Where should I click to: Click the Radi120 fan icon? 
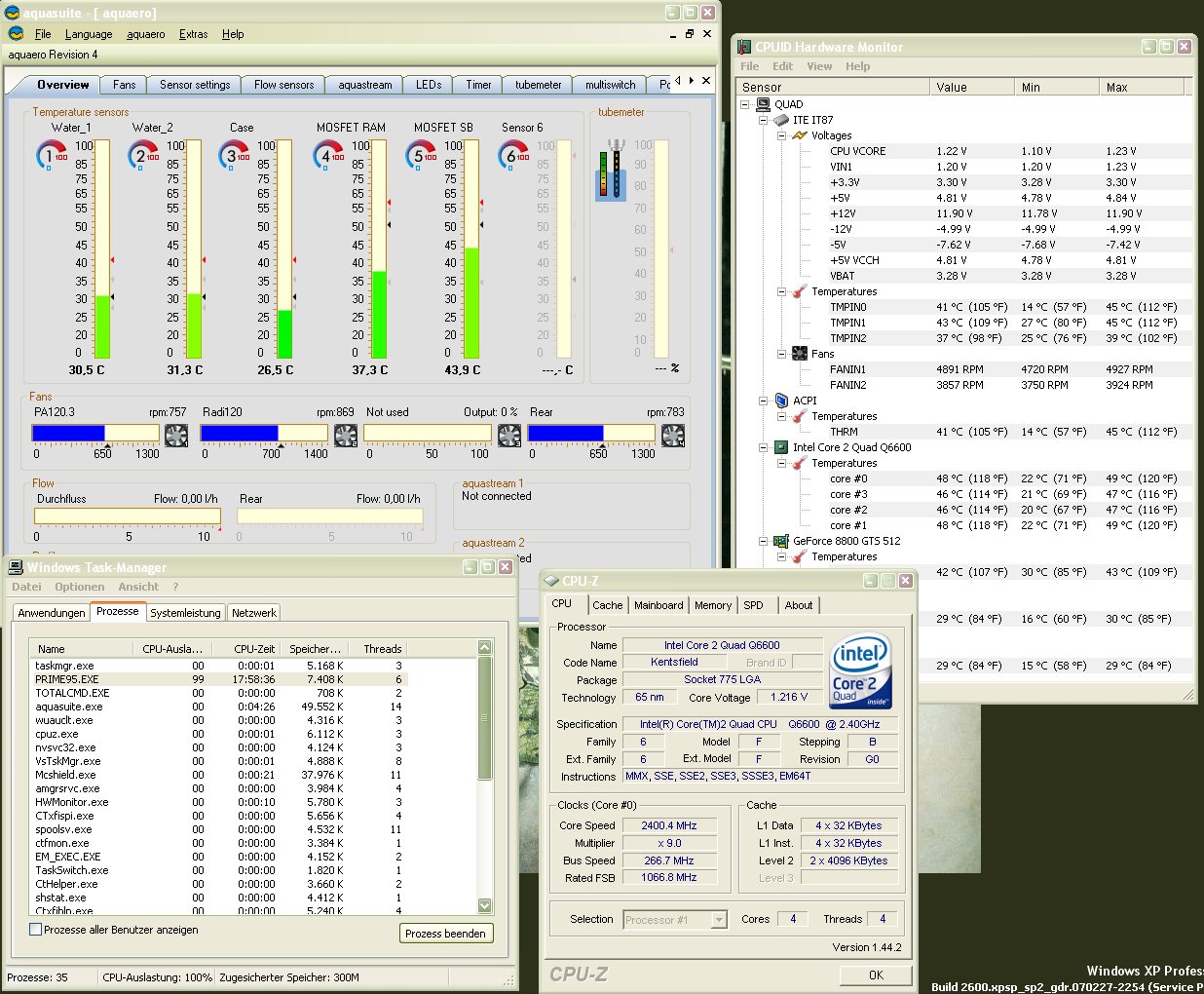click(x=346, y=436)
